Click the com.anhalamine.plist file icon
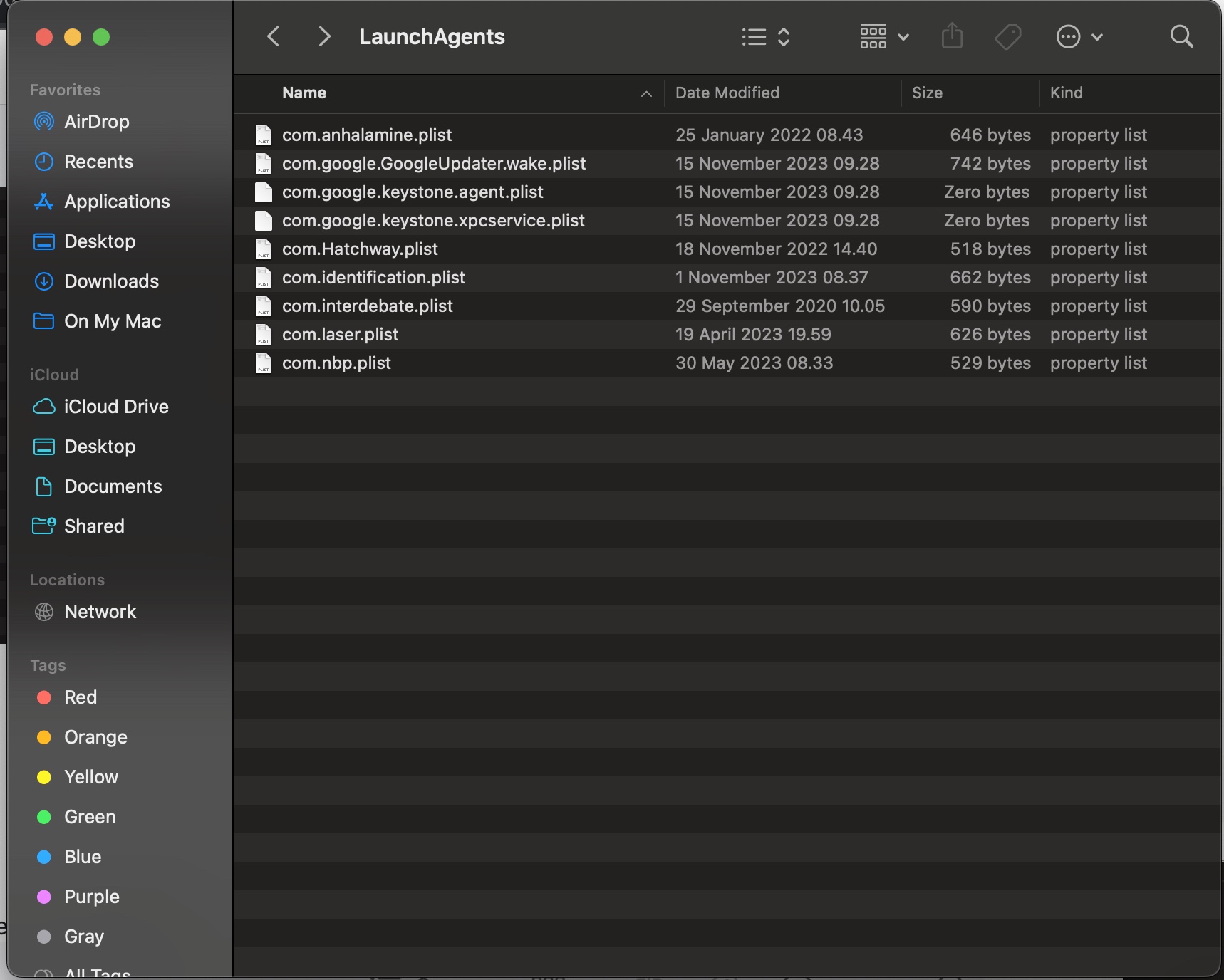Image resolution: width=1224 pixels, height=980 pixels. coord(264,135)
